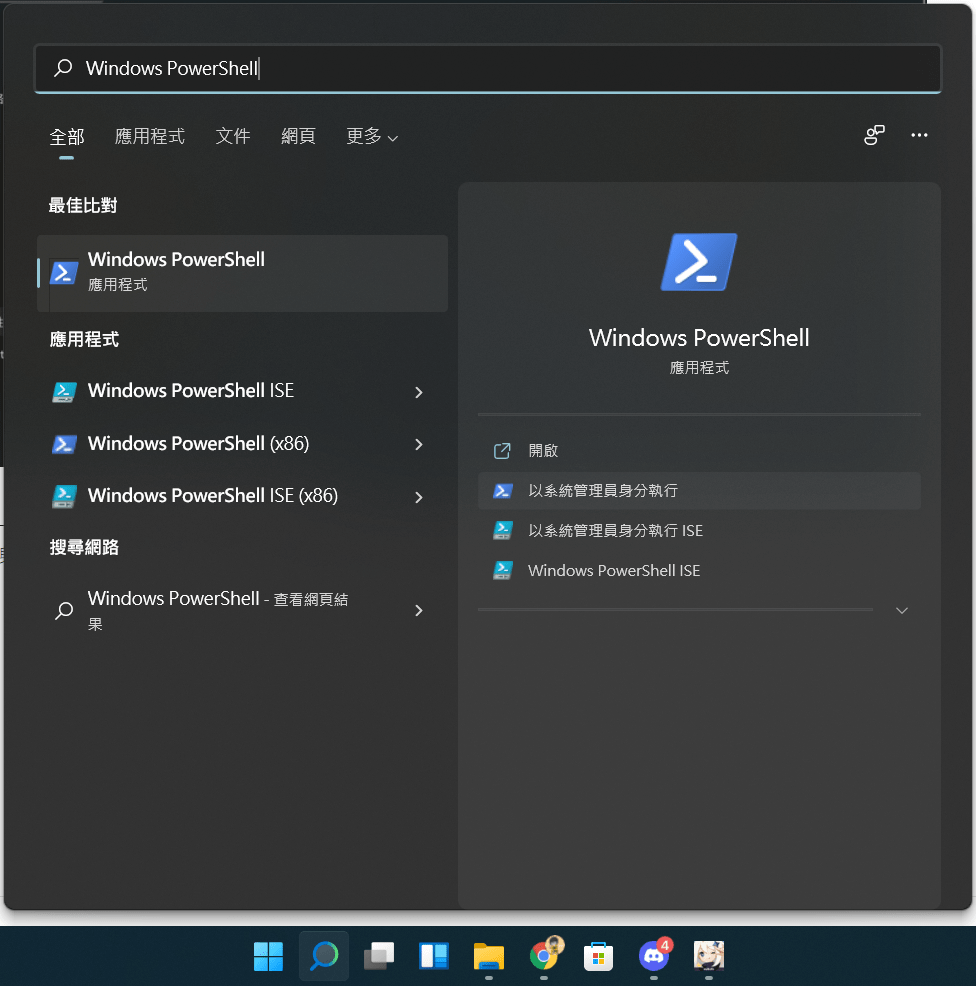This screenshot has width=976, height=986.
Task: Open Windows PowerShell best match result
Action: (x=242, y=272)
